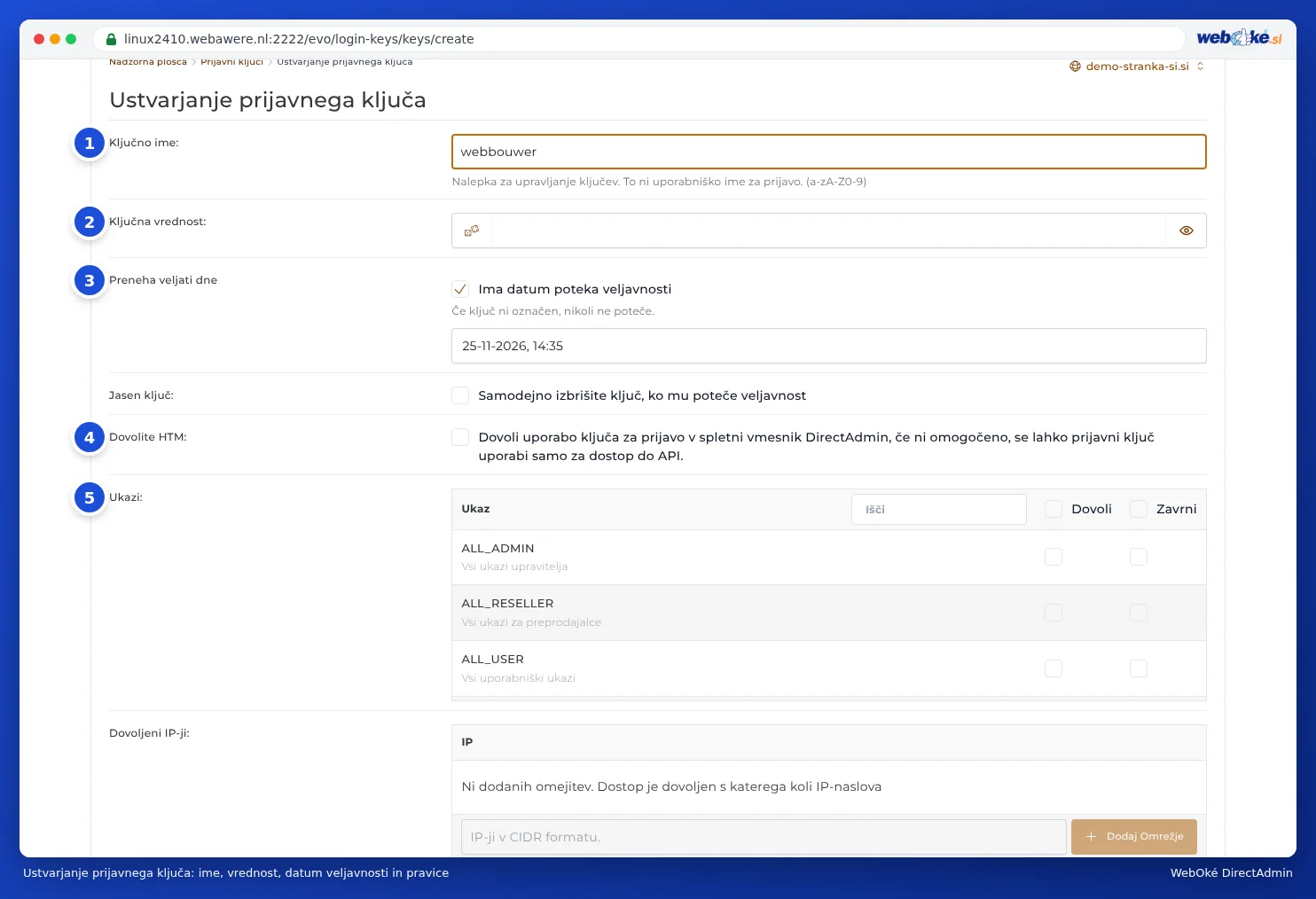Show the key value with the eye icon

click(x=1187, y=231)
